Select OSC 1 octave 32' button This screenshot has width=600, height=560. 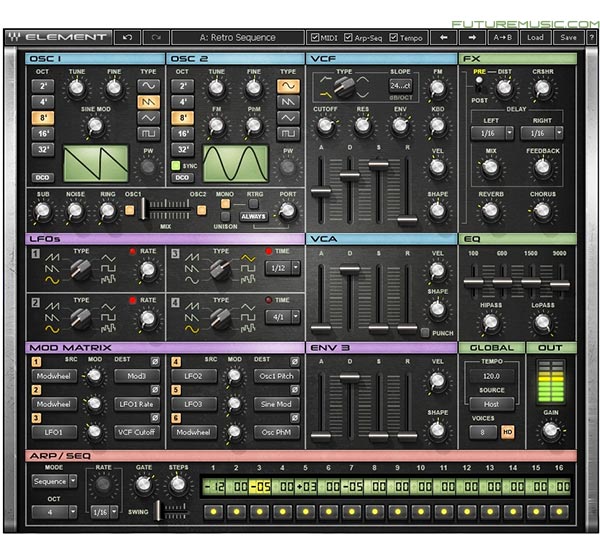(43, 149)
